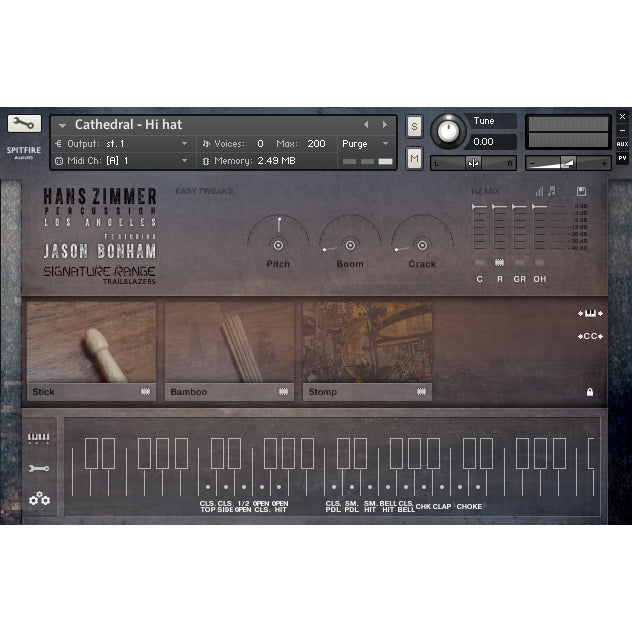Mute the instrument with the M button

click(414, 158)
